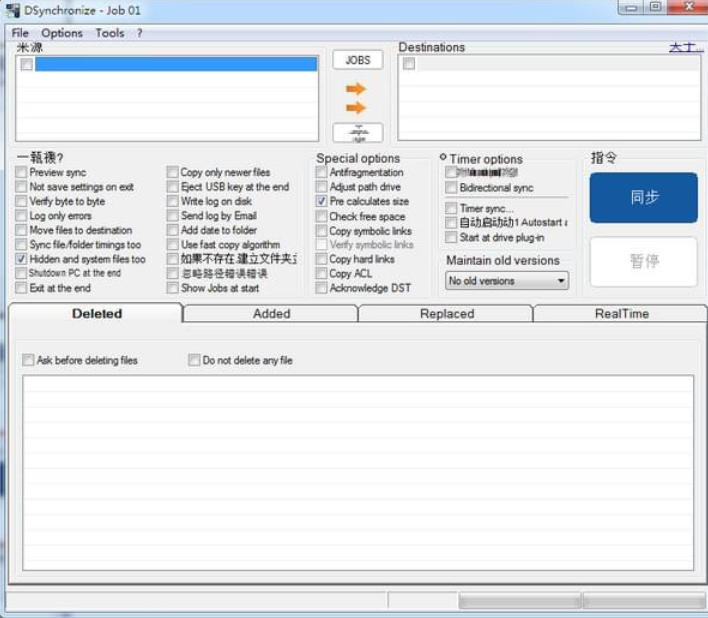This screenshot has width=708, height=618.
Task: Enable Write log on disk
Action: coord(172,201)
